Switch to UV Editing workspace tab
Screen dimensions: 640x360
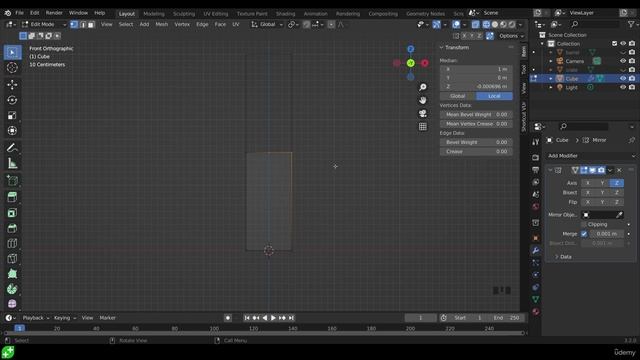coord(216,14)
